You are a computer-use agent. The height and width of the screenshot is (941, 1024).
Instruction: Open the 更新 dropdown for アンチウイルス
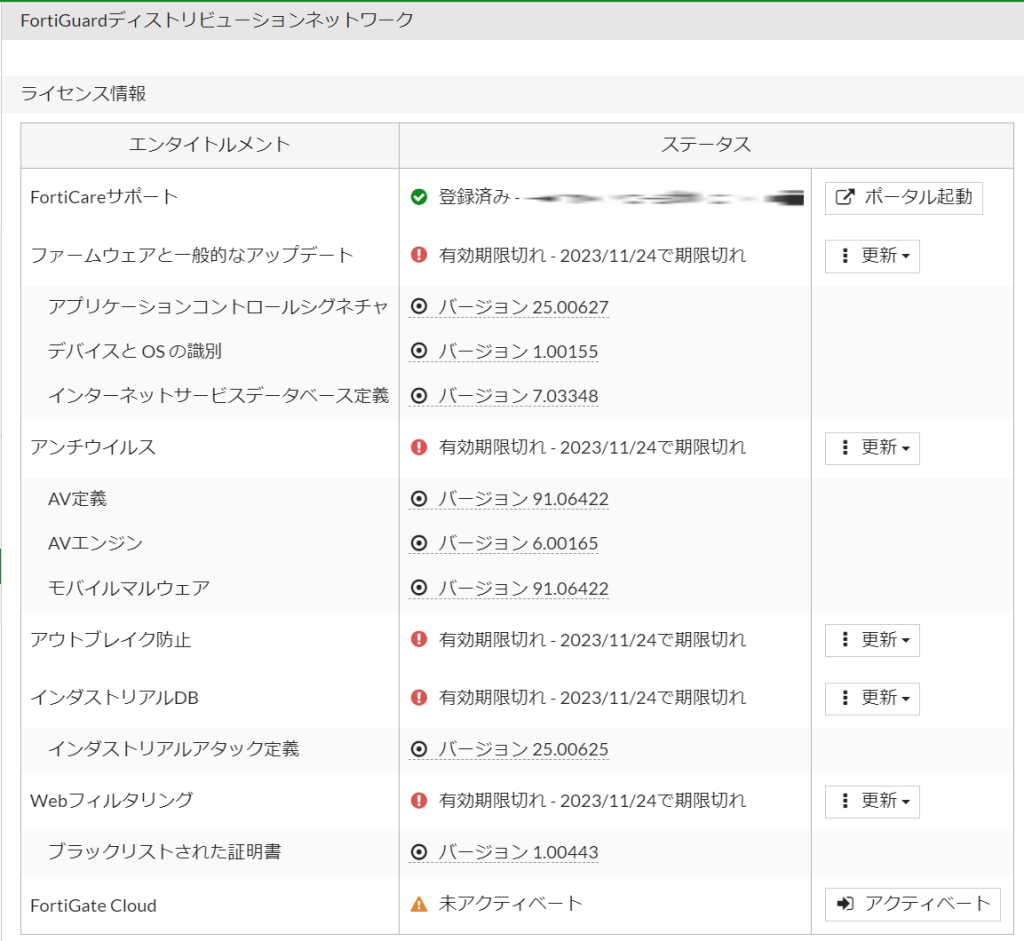[871, 448]
